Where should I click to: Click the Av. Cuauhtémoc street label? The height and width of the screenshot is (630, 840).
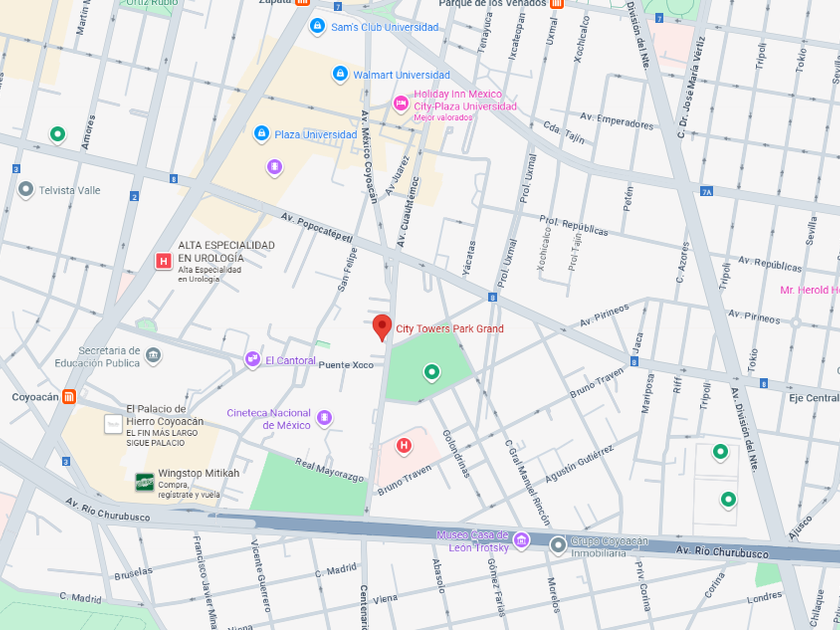pos(408,212)
